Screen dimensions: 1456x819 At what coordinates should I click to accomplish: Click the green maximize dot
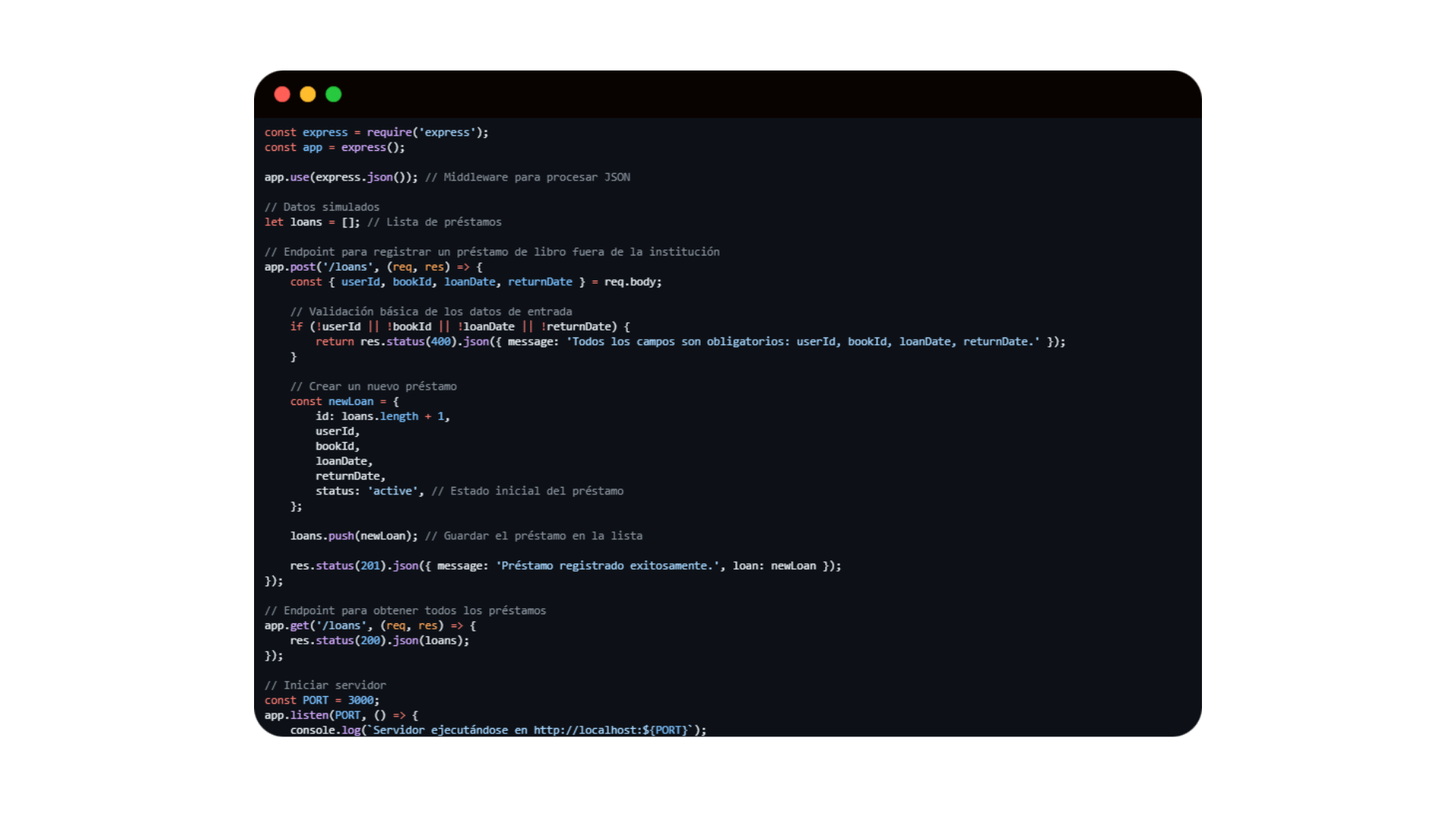[334, 94]
